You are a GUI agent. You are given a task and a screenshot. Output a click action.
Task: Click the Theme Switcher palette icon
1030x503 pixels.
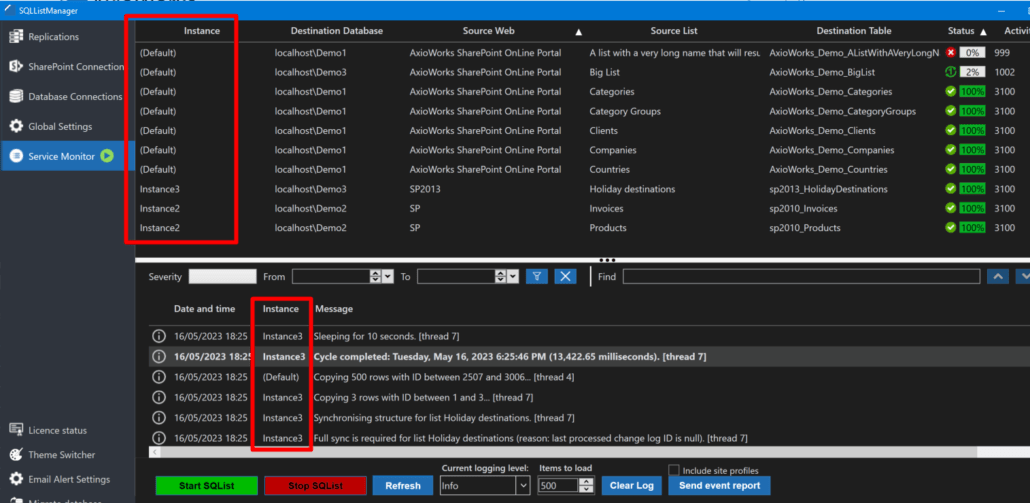coord(16,455)
